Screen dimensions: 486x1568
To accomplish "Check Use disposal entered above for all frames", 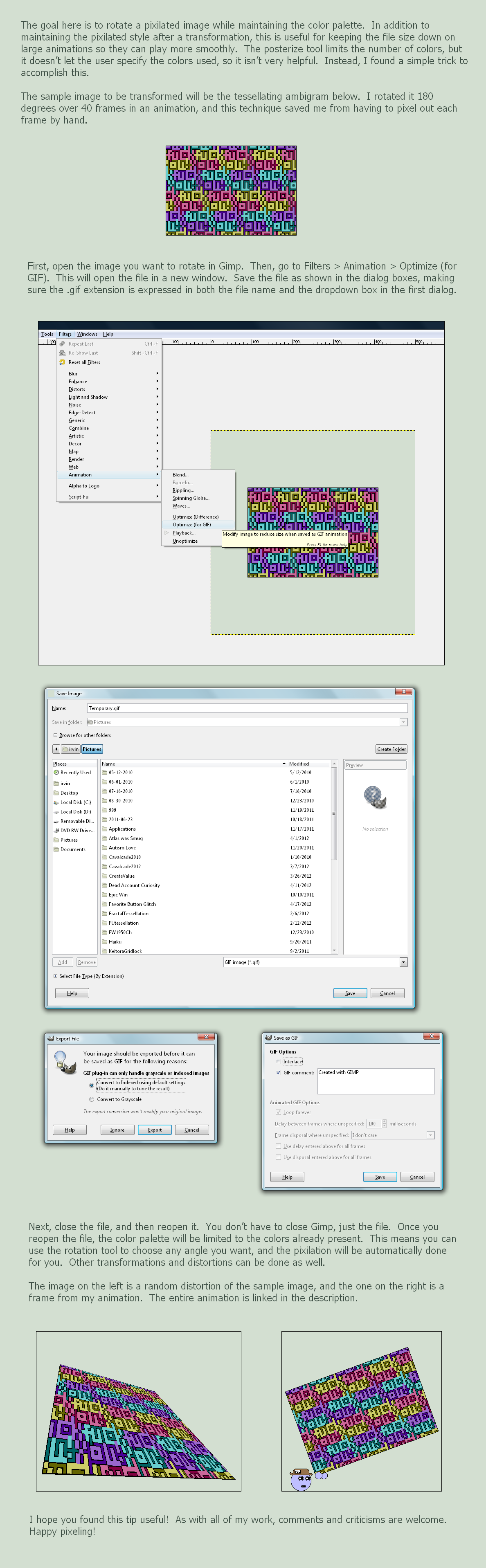I will 278,1157.
